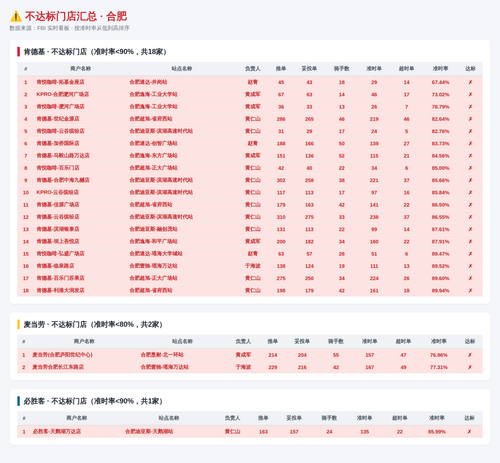Click the ✗ mark in the 78.79% row
The image size is (500, 463).
pos(470,107)
